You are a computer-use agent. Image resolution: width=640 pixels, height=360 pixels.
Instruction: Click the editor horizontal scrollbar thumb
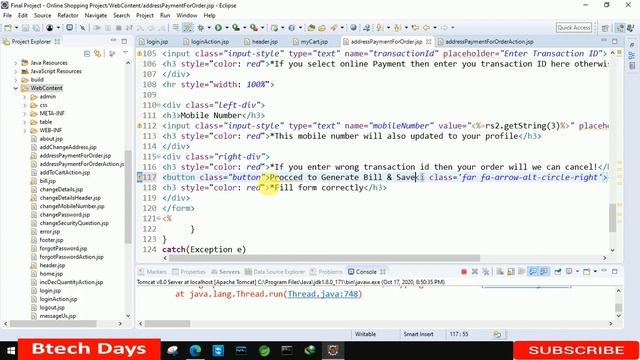click(324, 258)
